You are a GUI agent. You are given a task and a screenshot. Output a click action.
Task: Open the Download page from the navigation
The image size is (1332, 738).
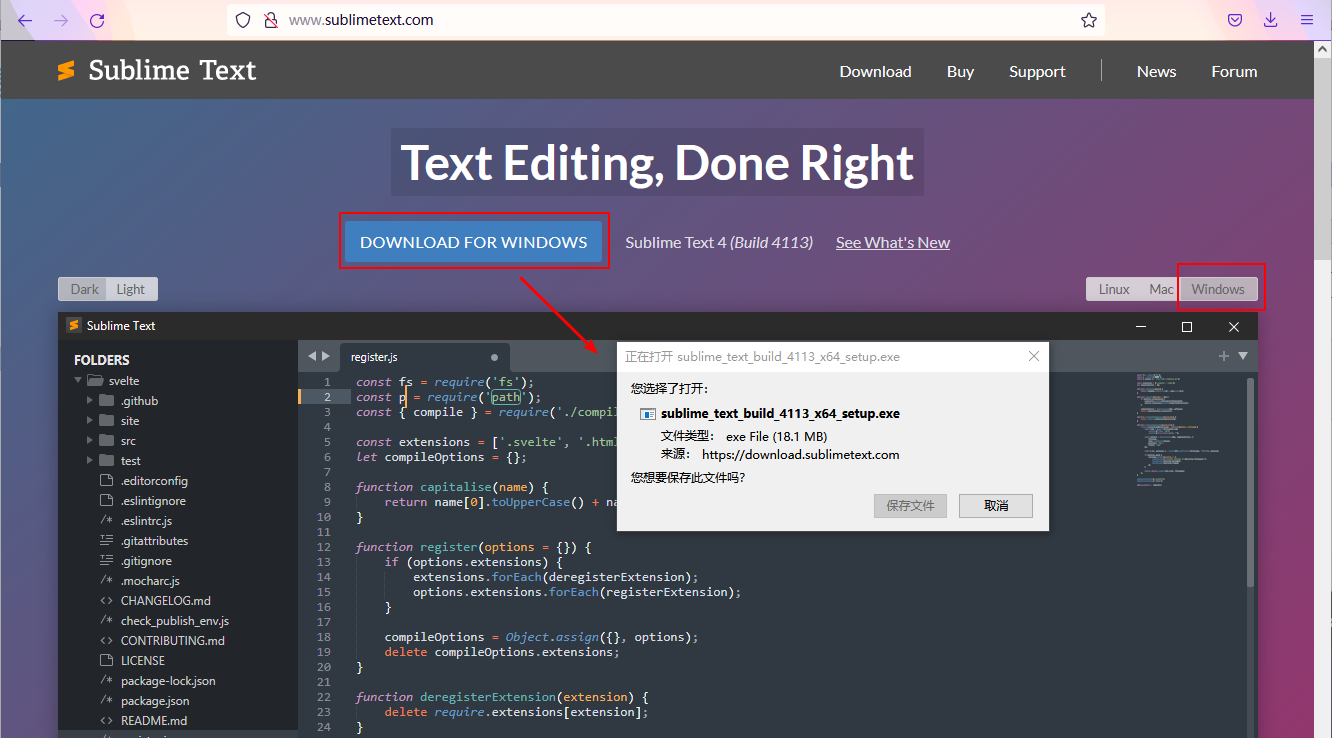875,71
